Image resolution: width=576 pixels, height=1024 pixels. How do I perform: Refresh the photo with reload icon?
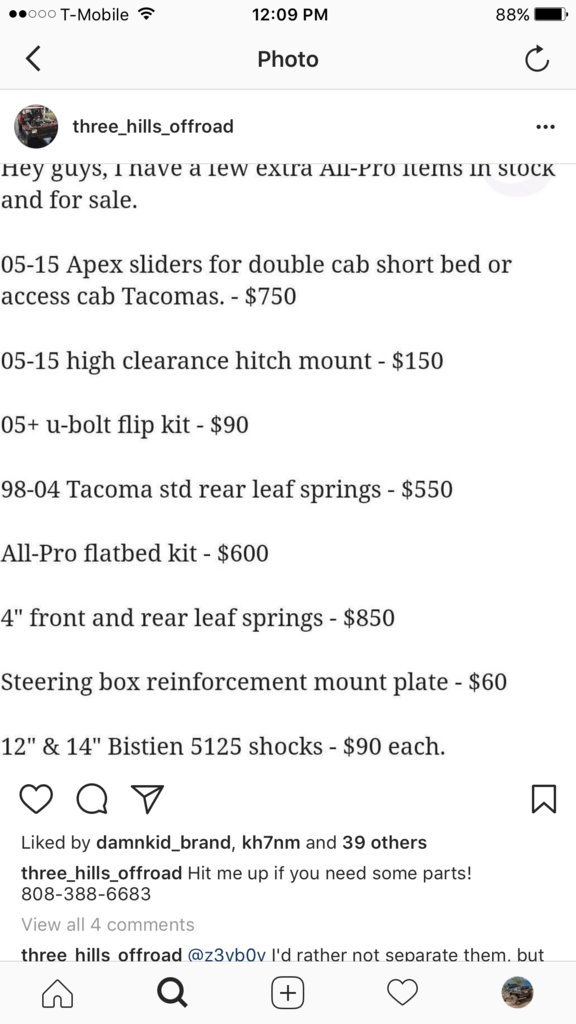point(537,59)
